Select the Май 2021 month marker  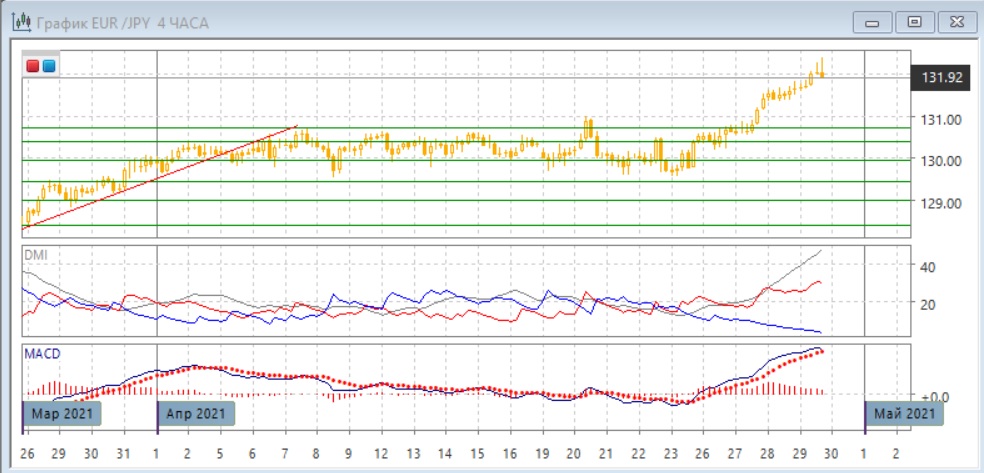[x=904, y=414]
